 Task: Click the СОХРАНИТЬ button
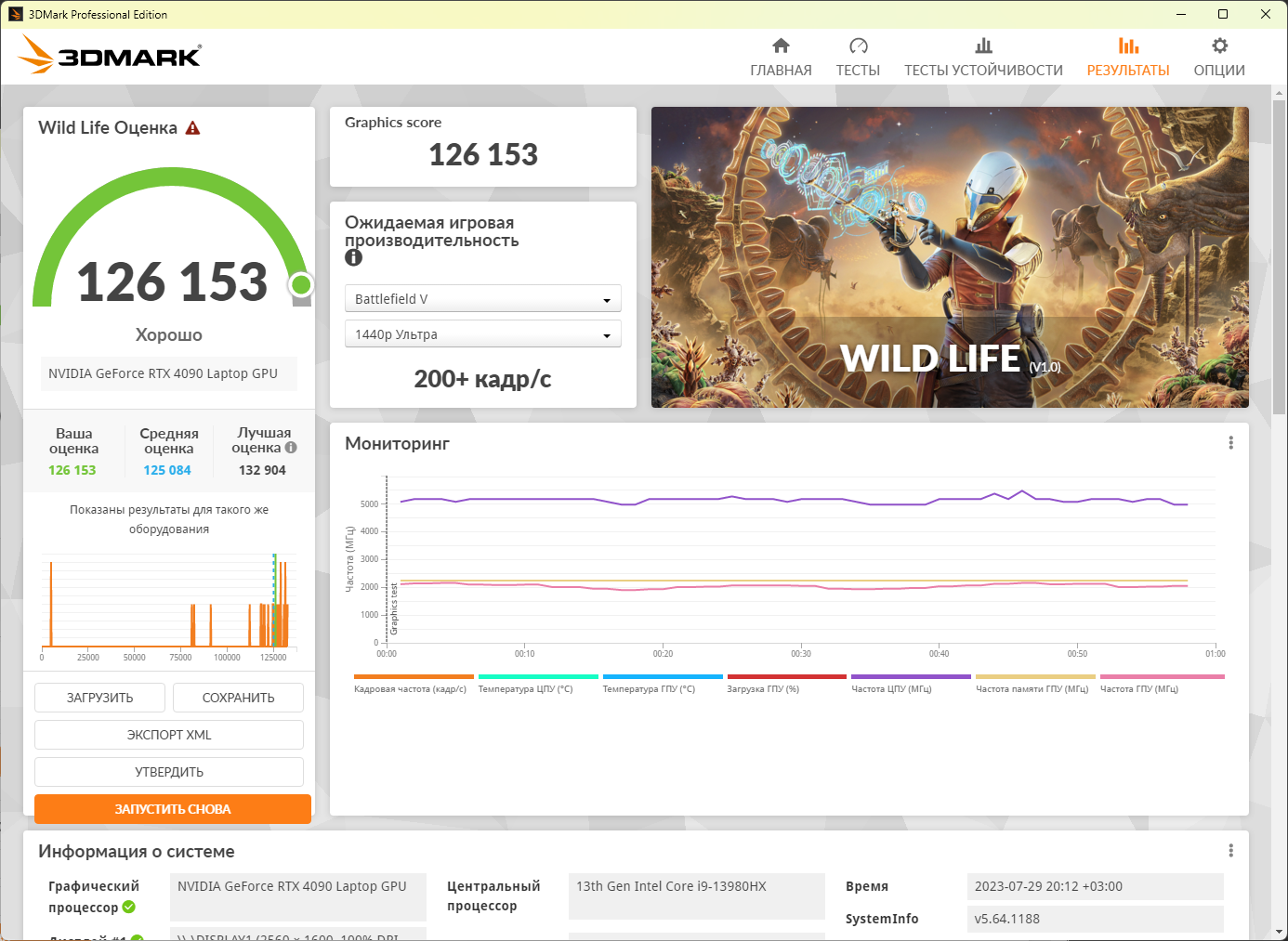click(x=238, y=698)
